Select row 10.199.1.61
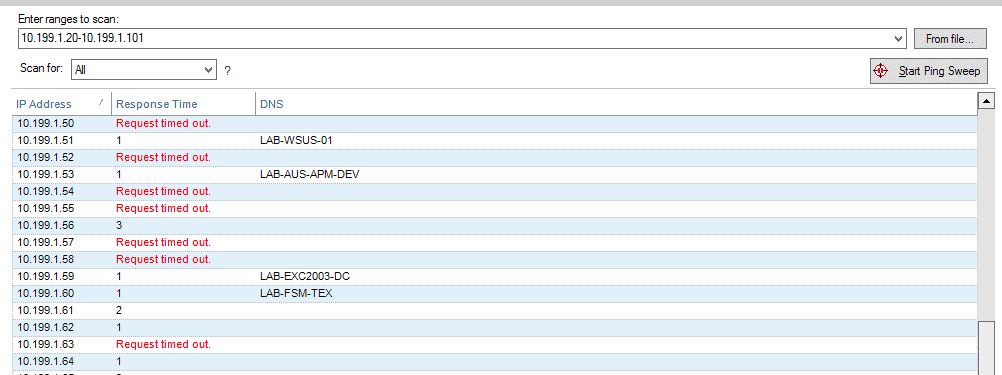The height and width of the screenshot is (375, 1002). tap(495, 310)
